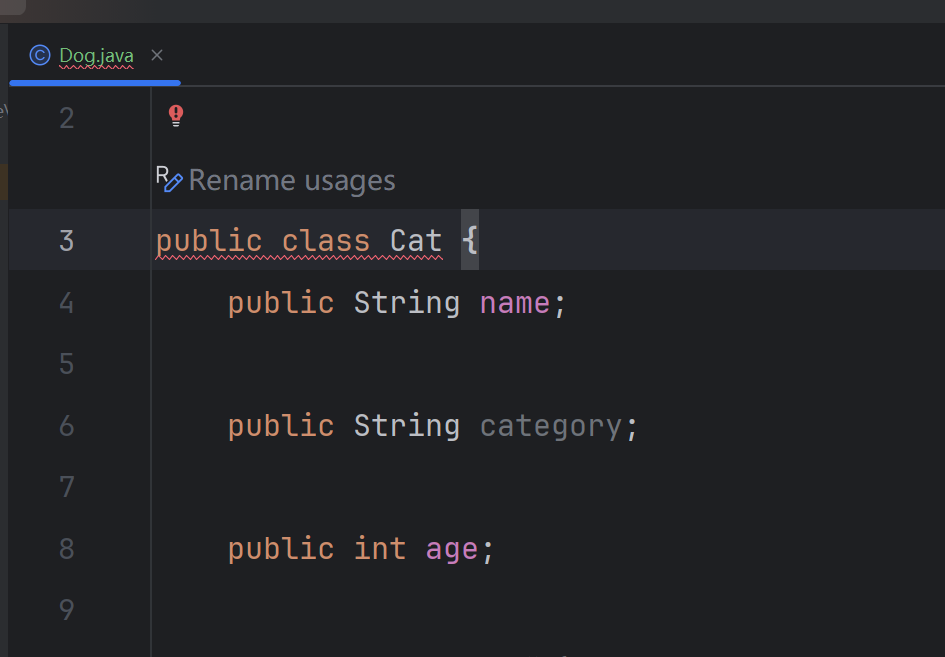Click the class file icon on Dog.java tab

point(40,55)
